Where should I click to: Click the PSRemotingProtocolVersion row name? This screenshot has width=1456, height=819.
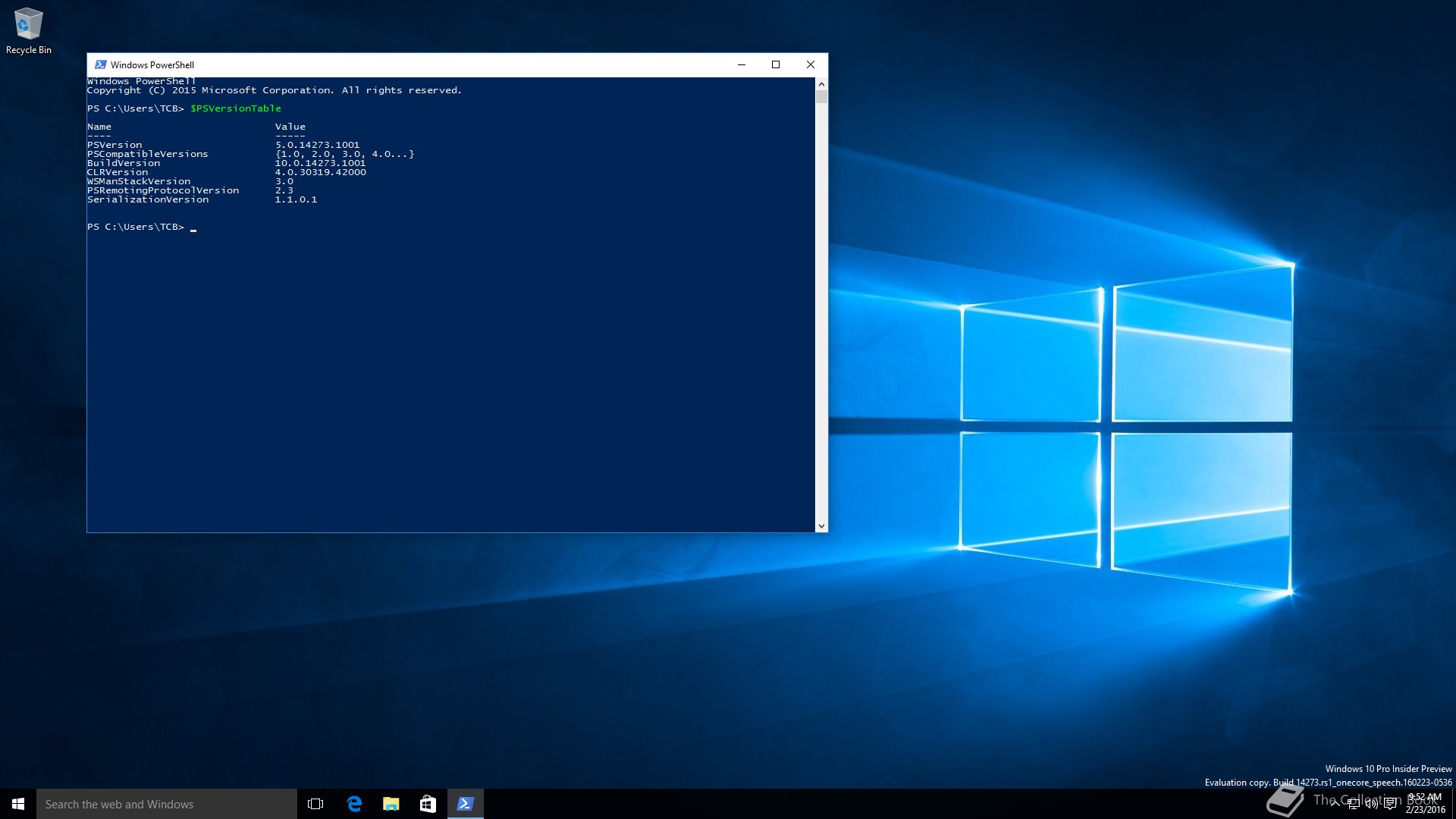(x=163, y=190)
